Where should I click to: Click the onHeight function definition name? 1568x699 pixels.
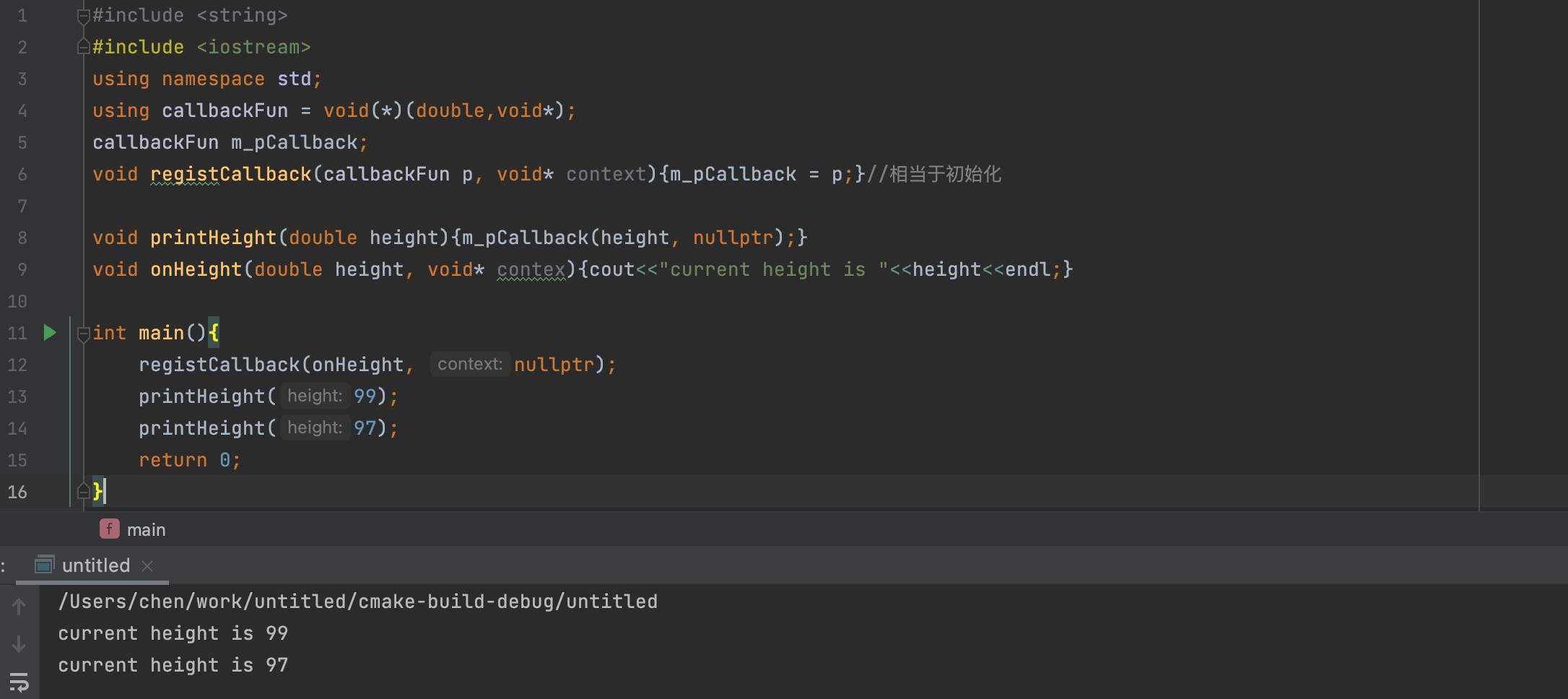196,270
